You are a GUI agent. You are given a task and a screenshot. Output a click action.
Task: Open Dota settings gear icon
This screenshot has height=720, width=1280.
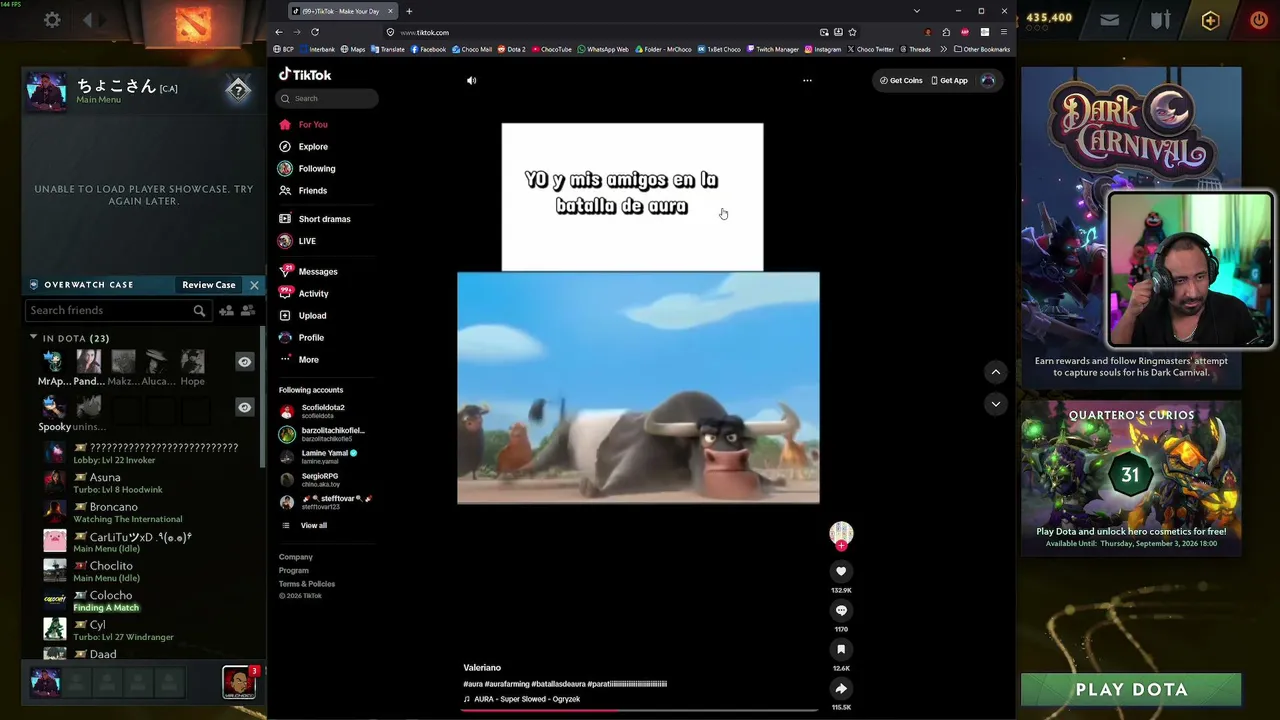pyautogui.click(x=52, y=19)
